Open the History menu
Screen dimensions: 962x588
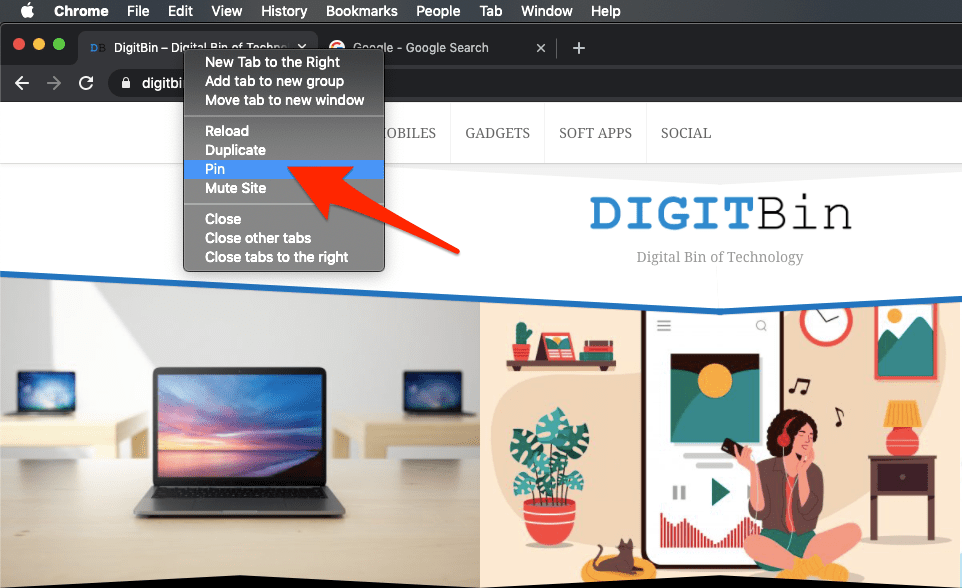coord(284,11)
